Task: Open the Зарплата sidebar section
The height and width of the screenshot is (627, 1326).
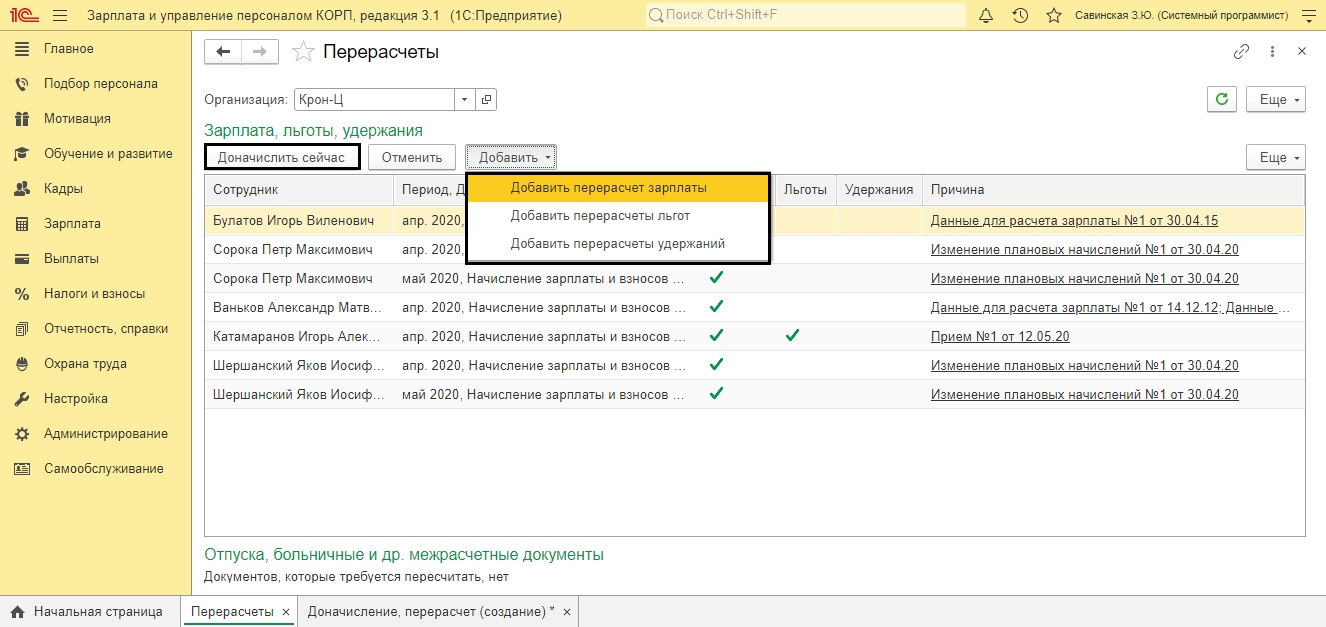Action: pos(72,224)
